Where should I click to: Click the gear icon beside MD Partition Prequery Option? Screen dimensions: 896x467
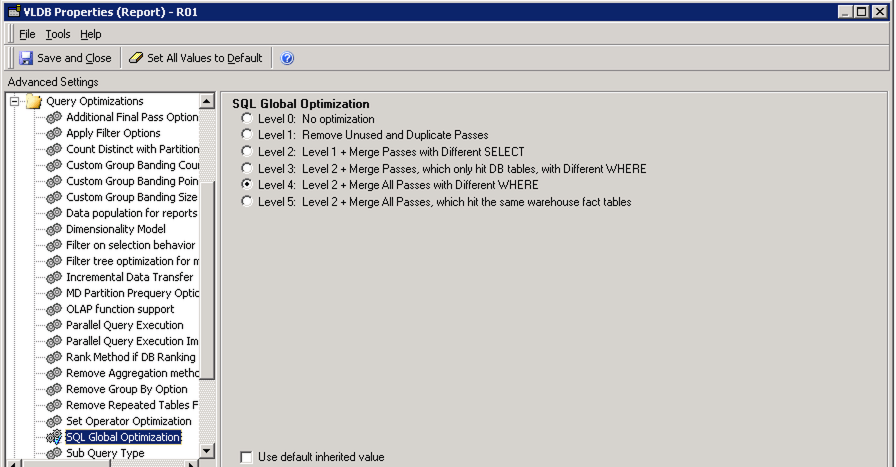(54, 293)
